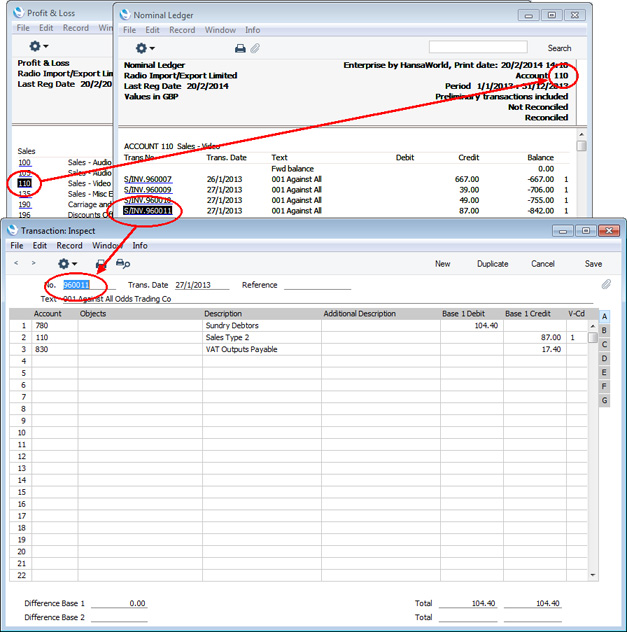The height and width of the screenshot is (632, 627).
Task: Click printer icon in Nominal Ledger toolbar
Action: pyautogui.click(x=240, y=49)
